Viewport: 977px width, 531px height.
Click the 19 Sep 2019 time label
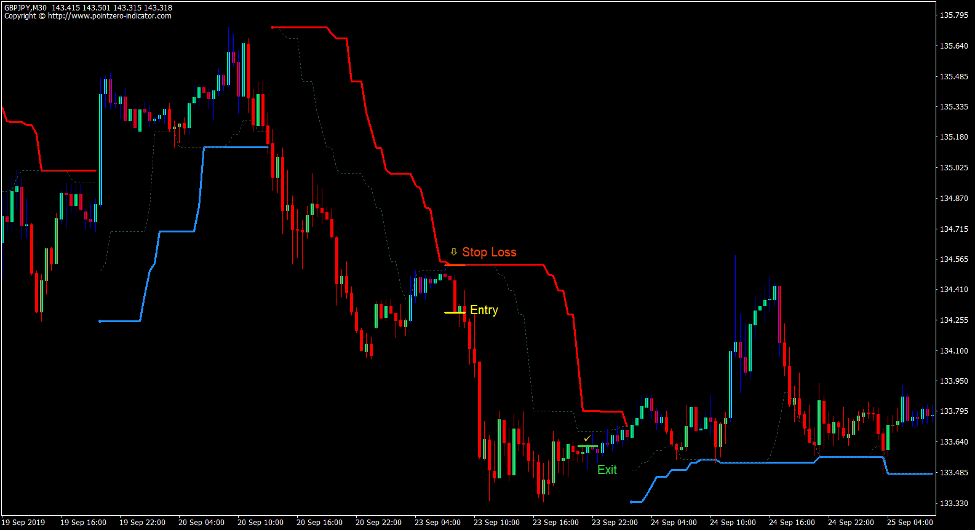26,522
